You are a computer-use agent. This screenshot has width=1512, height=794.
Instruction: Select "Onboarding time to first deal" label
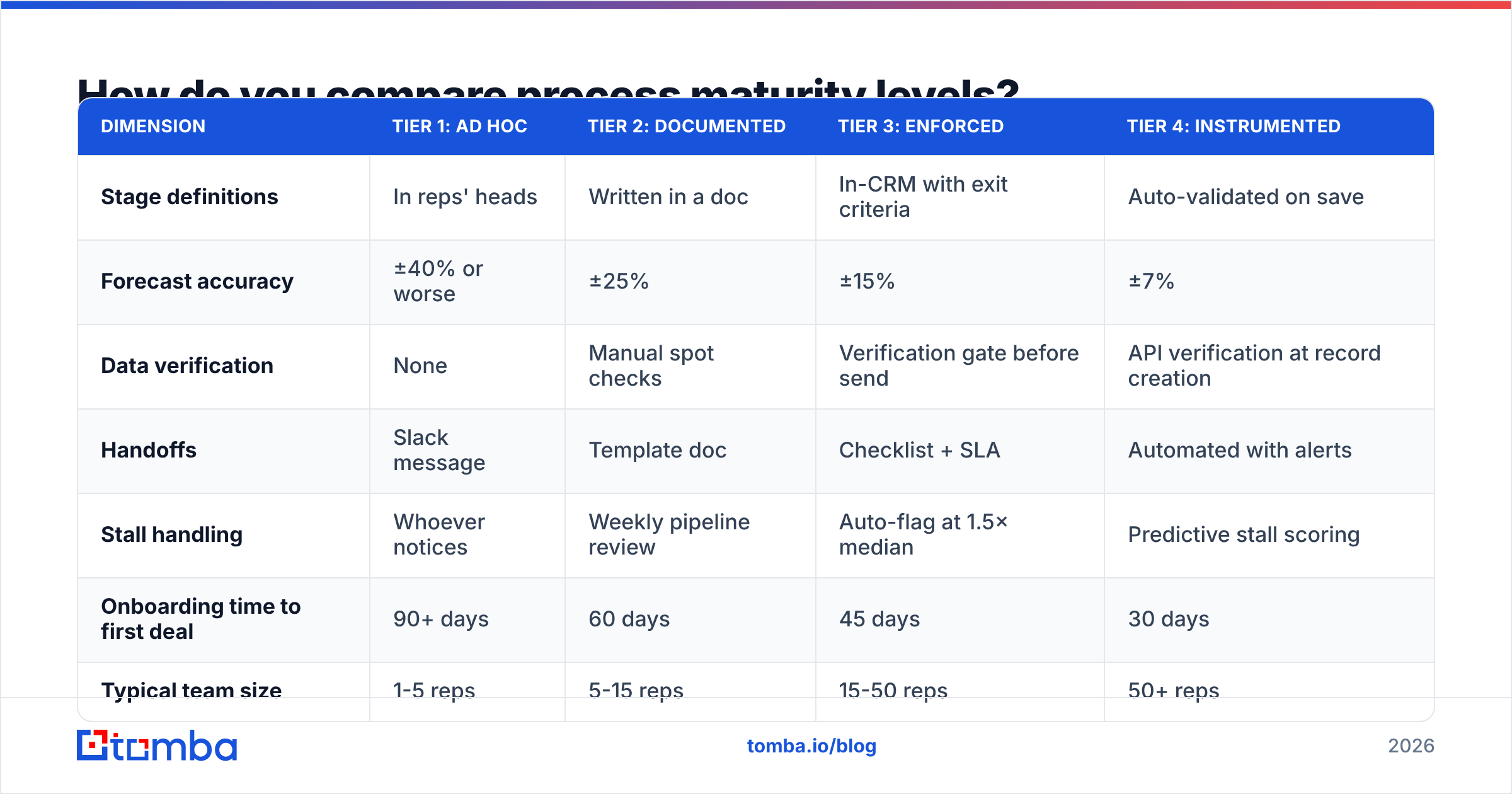pos(201,619)
